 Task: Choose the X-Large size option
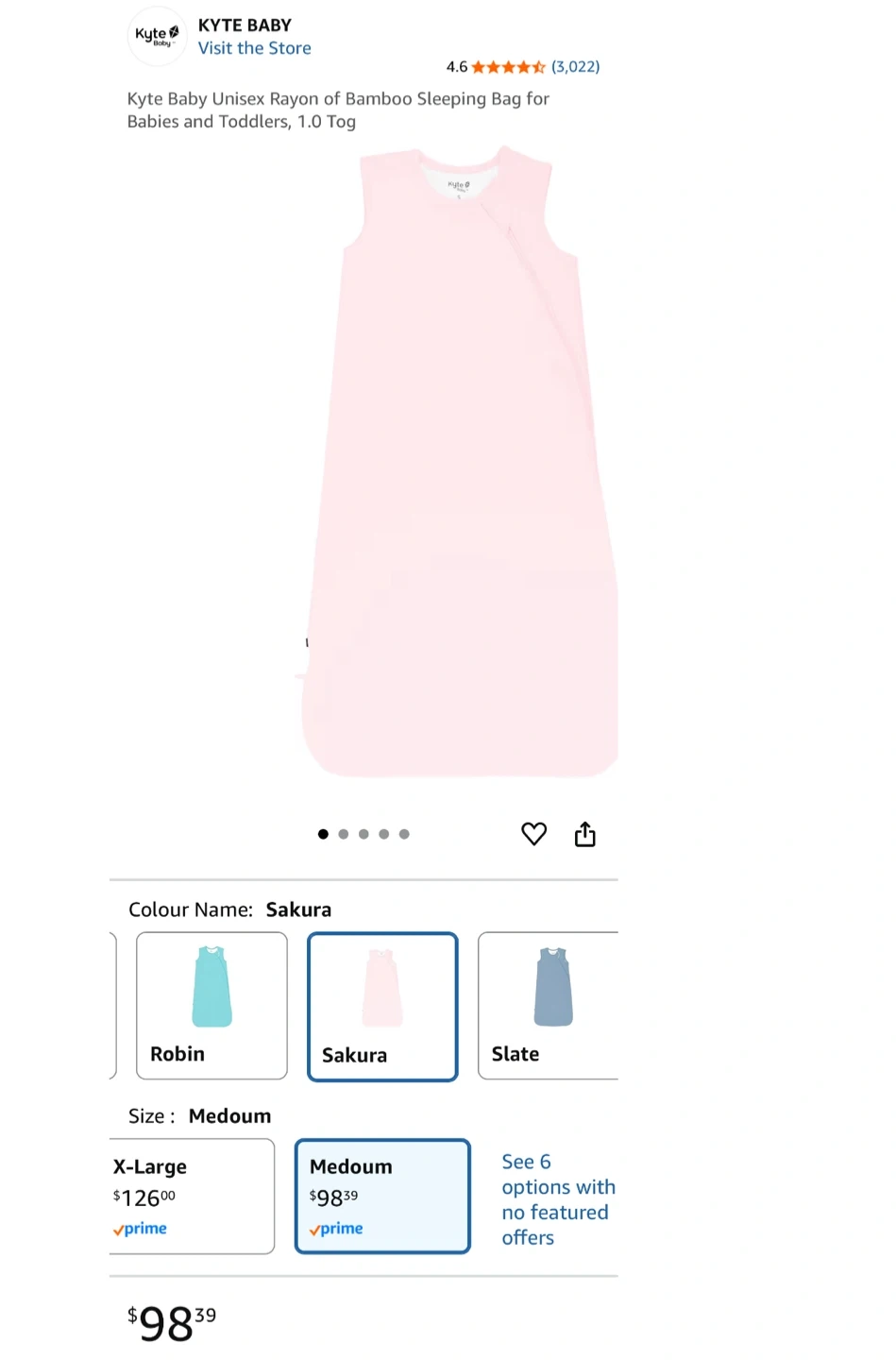[x=192, y=1197]
